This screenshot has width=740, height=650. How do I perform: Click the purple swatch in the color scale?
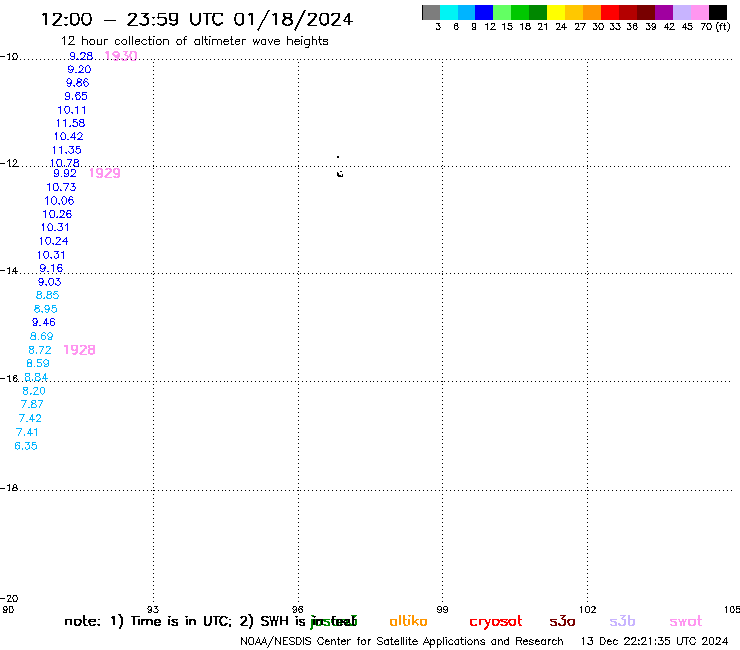click(x=664, y=12)
